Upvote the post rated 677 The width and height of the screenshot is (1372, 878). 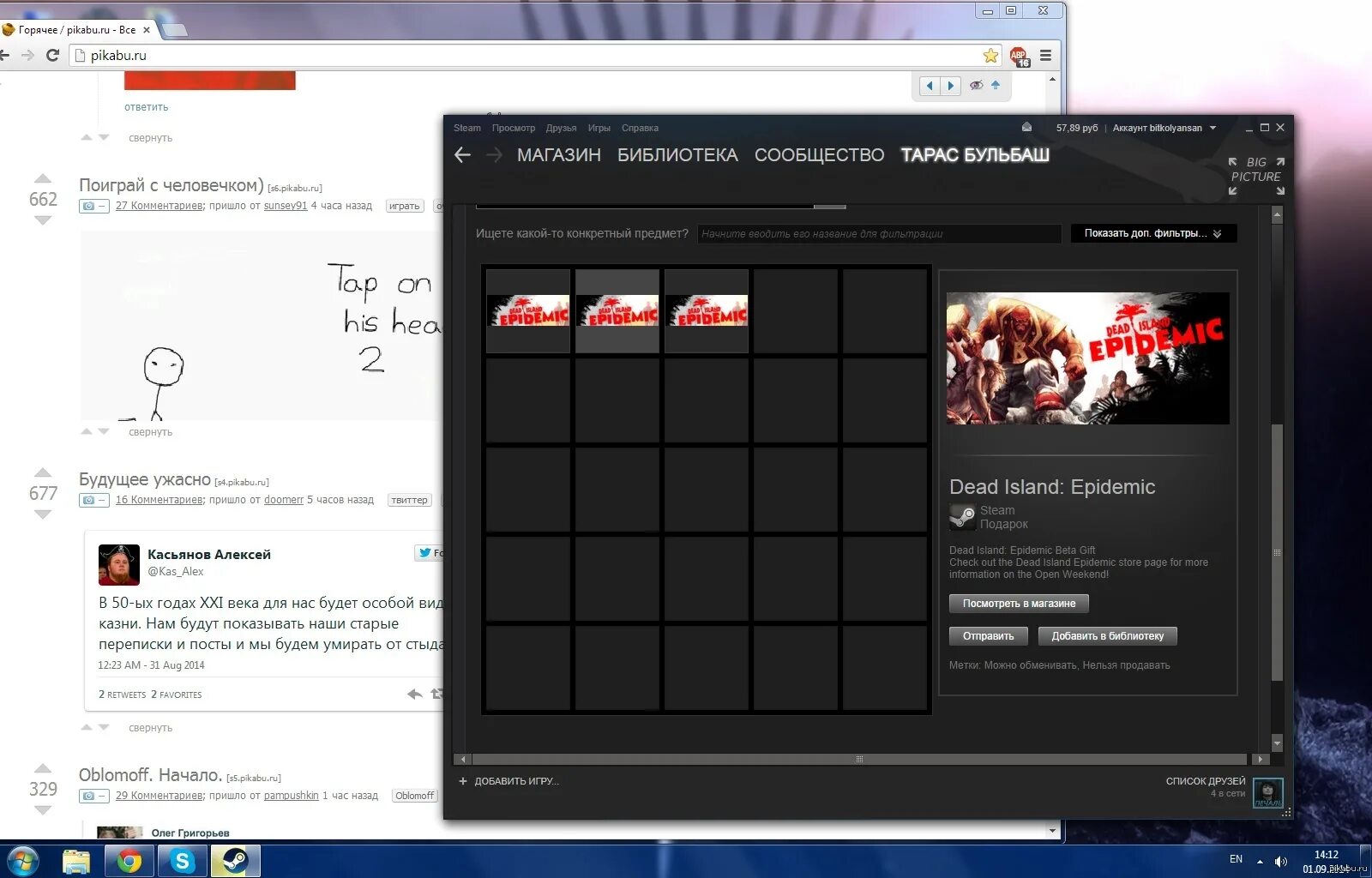click(x=43, y=472)
